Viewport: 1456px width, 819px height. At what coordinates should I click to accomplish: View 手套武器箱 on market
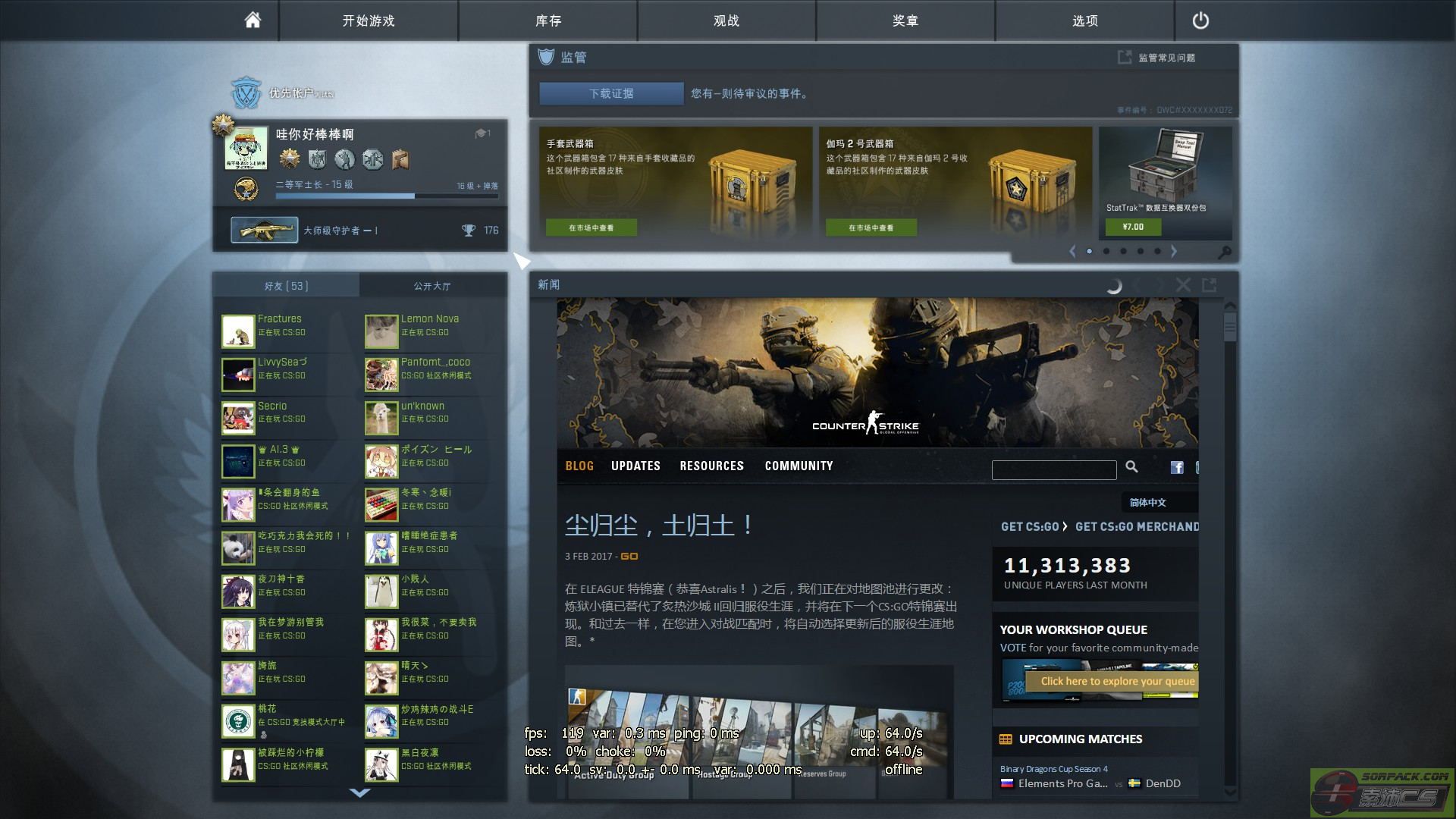click(591, 227)
